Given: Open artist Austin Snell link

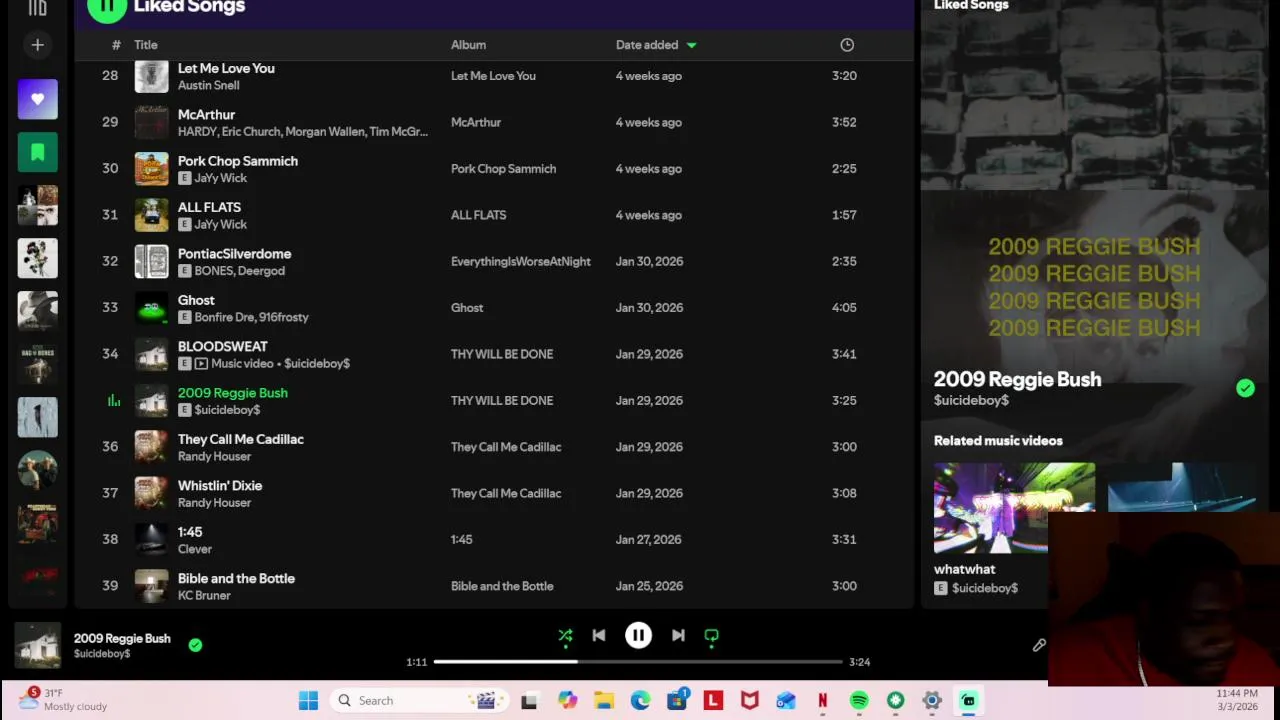Looking at the screenshot, I should (x=208, y=85).
